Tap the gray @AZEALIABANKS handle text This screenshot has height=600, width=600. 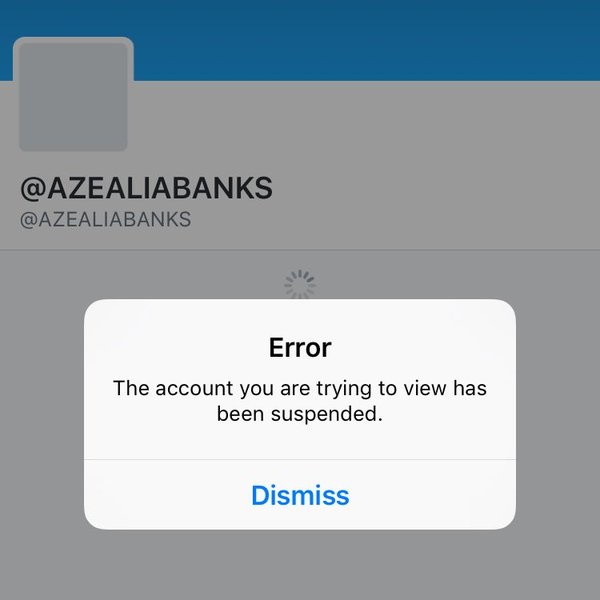tap(105, 220)
